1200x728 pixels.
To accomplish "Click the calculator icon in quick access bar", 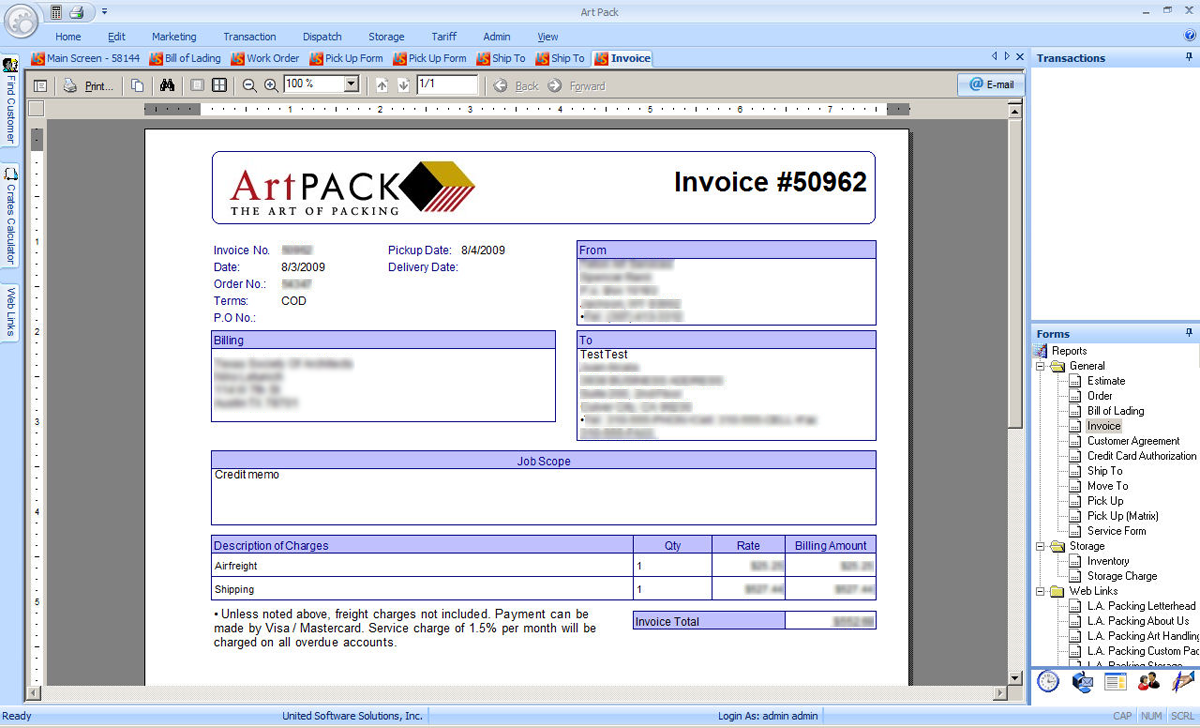I will (55, 12).
